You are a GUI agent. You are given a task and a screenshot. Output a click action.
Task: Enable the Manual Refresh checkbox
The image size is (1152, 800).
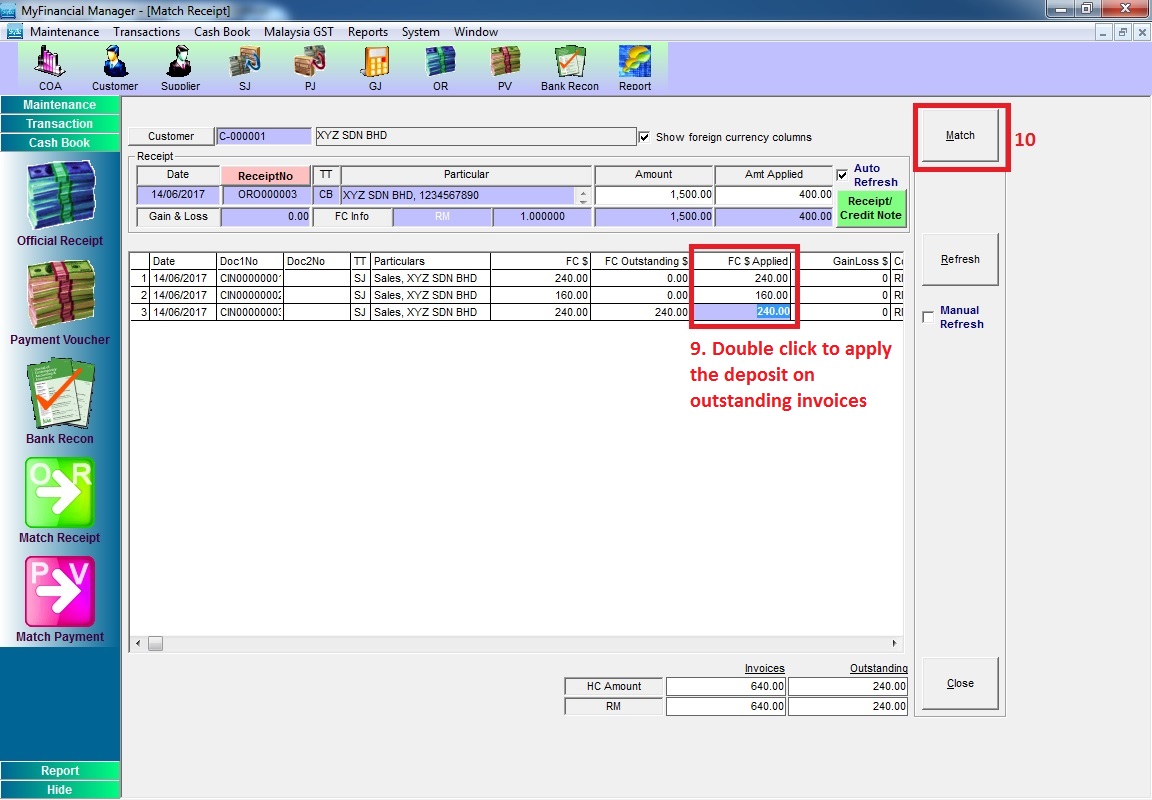[x=928, y=317]
